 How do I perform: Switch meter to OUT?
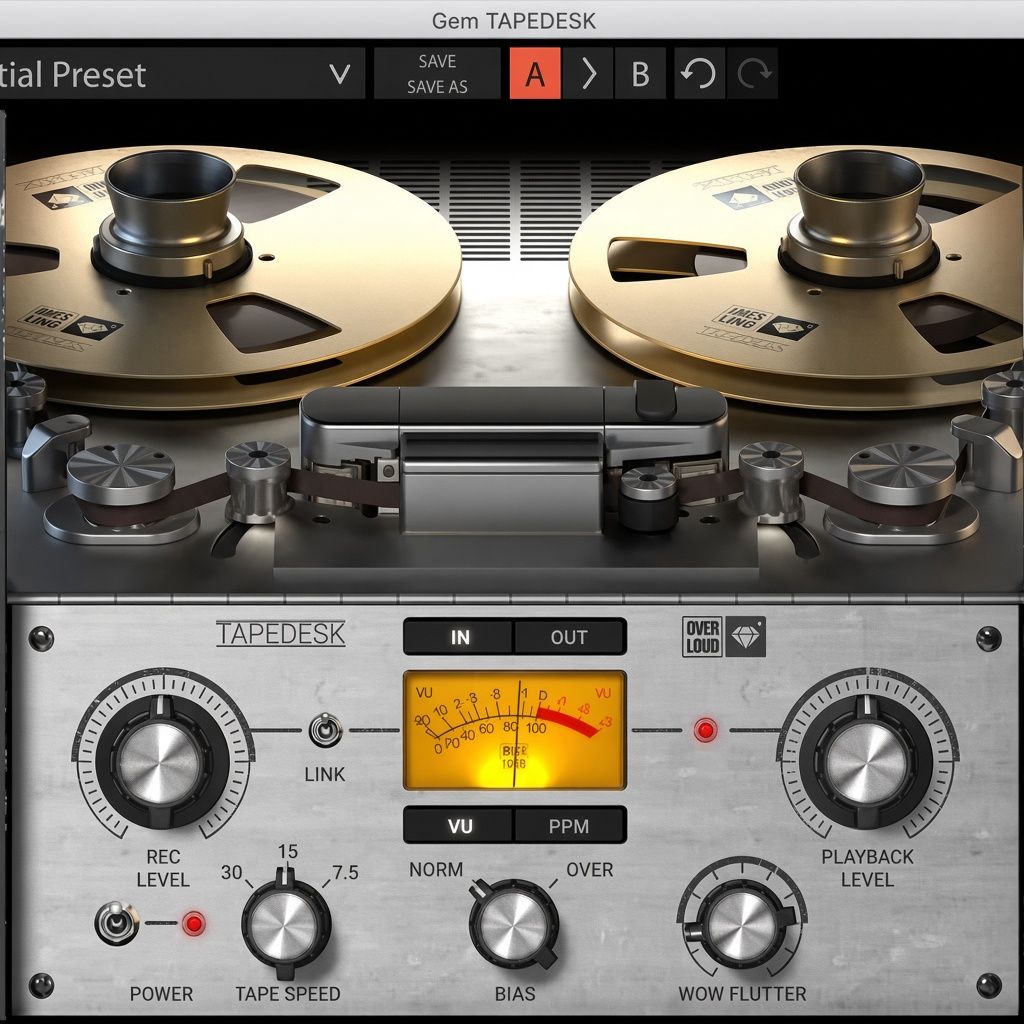click(x=569, y=637)
